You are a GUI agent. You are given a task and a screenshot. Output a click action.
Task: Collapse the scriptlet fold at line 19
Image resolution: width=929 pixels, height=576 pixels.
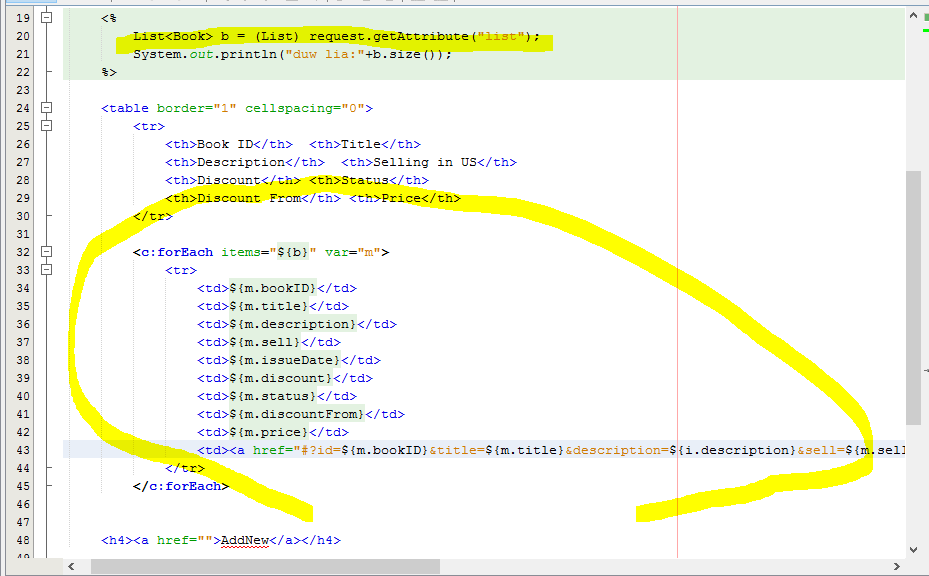click(46, 18)
